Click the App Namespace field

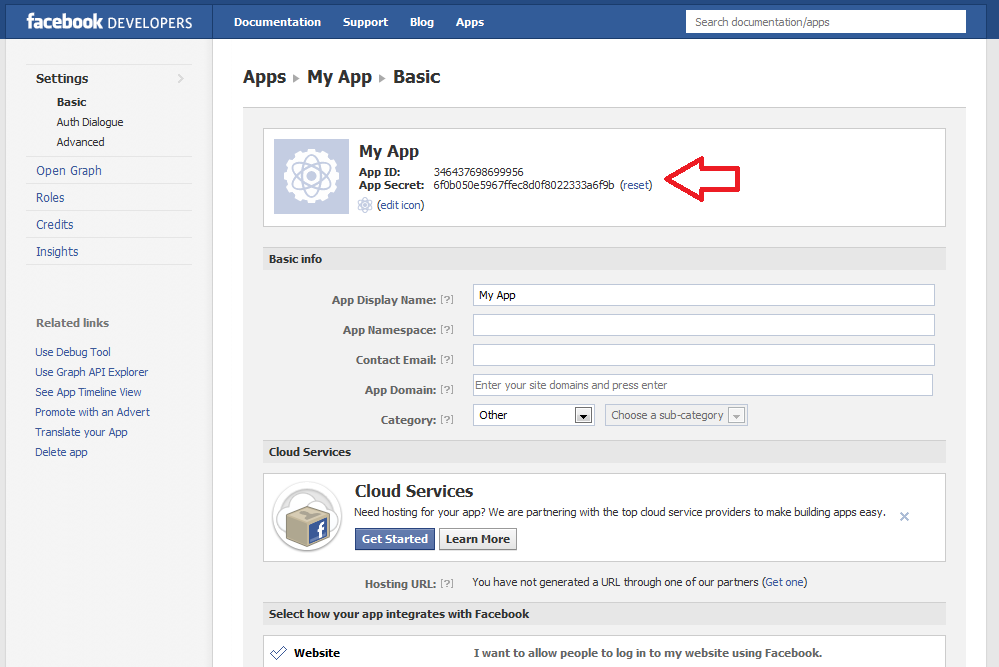click(703, 325)
